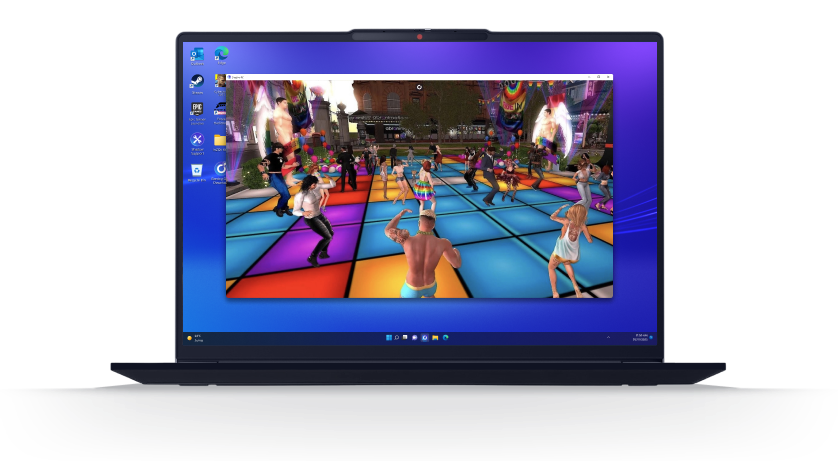The image size is (838, 461).
Task: Open the Chat icon on the taskbar
Action: (x=415, y=338)
